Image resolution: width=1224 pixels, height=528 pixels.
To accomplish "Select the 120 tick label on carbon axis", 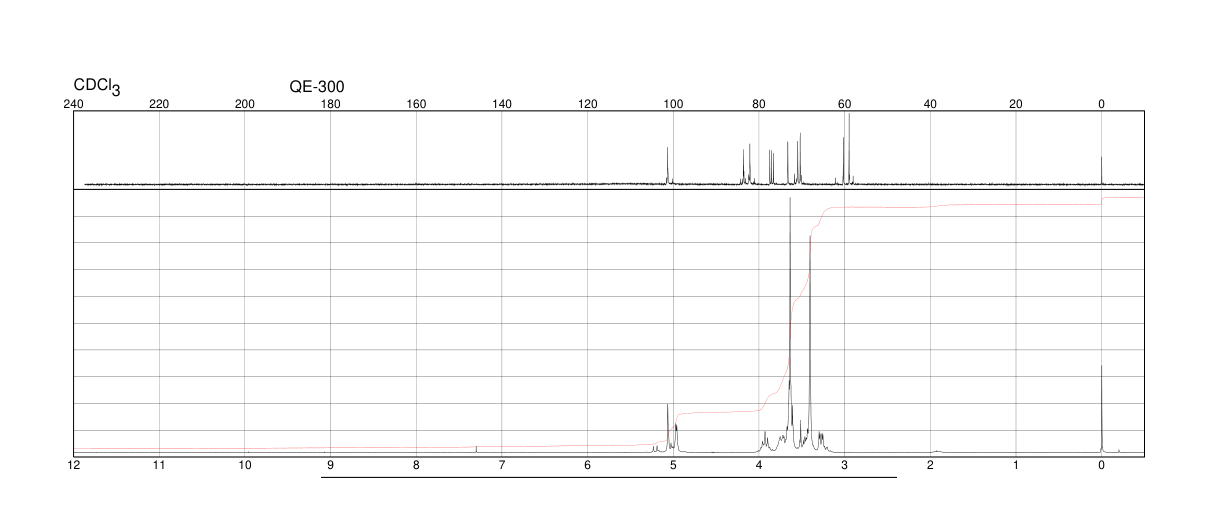I will click(588, 104).
